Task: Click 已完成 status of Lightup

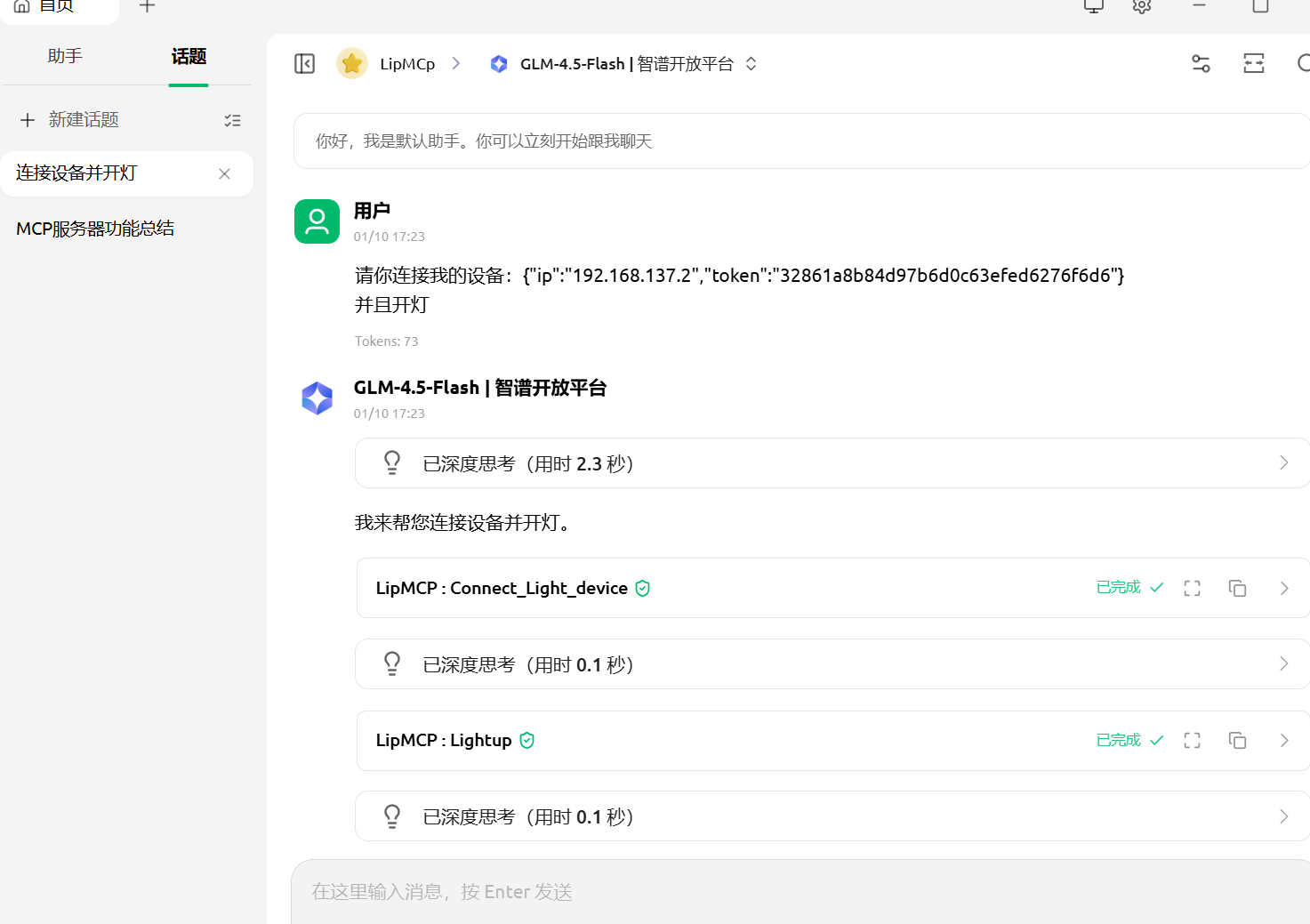Action: click(x=1129, y=740)
